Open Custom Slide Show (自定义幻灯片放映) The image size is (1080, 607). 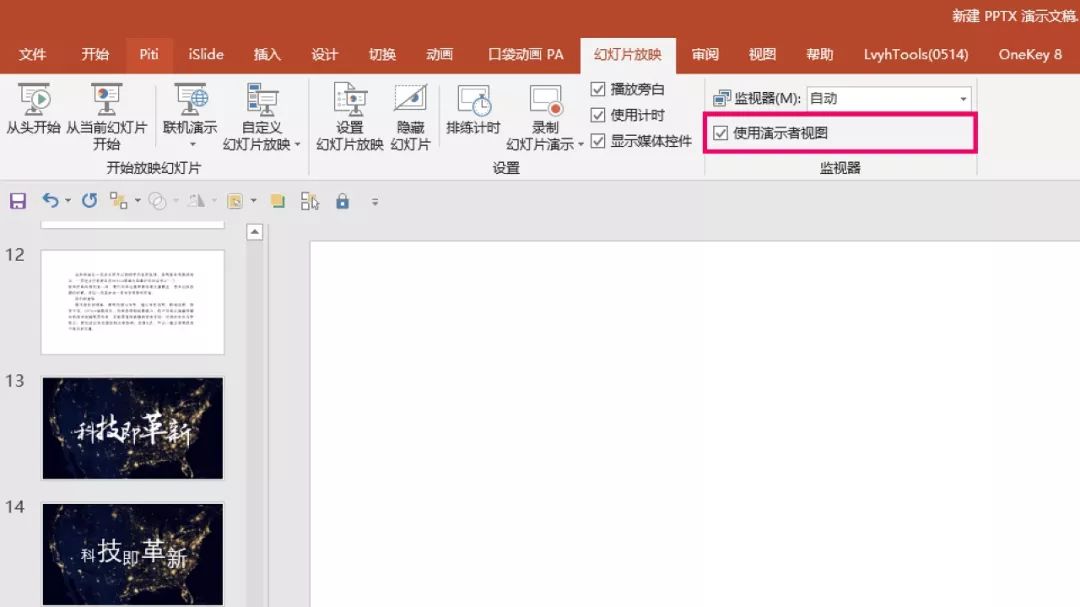tap(261, 116)
